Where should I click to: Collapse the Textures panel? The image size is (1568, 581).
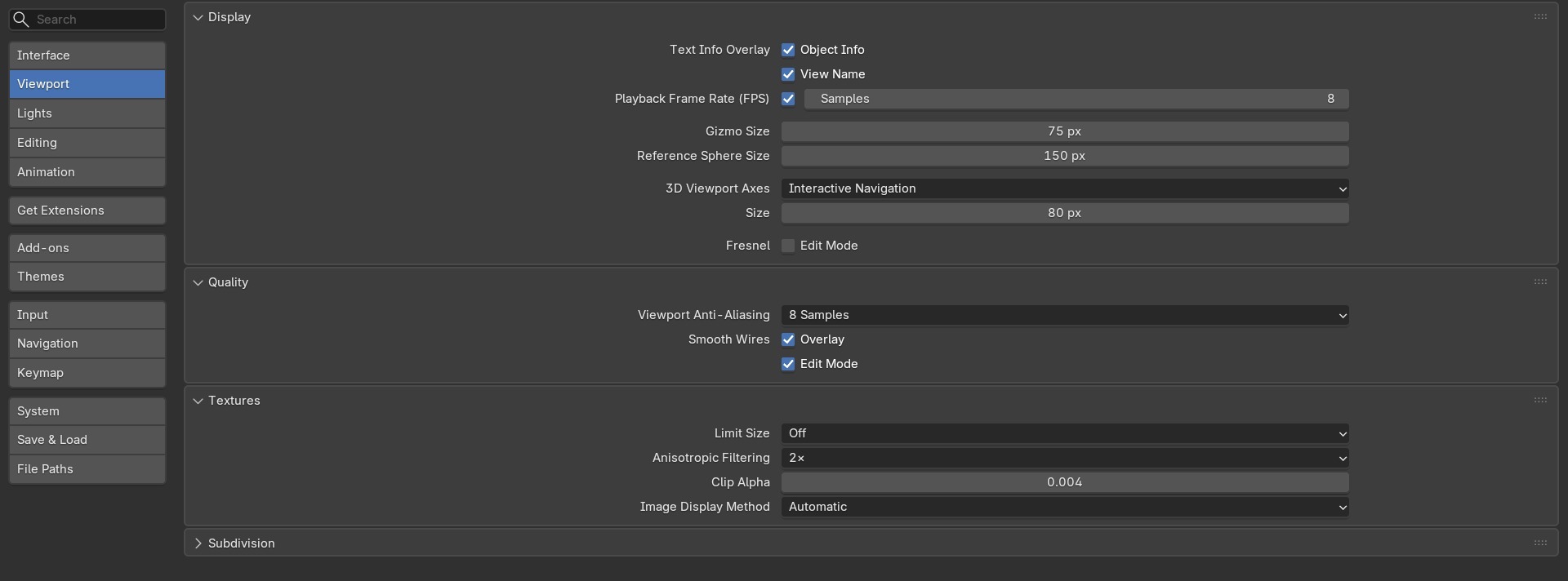[198, 401]
